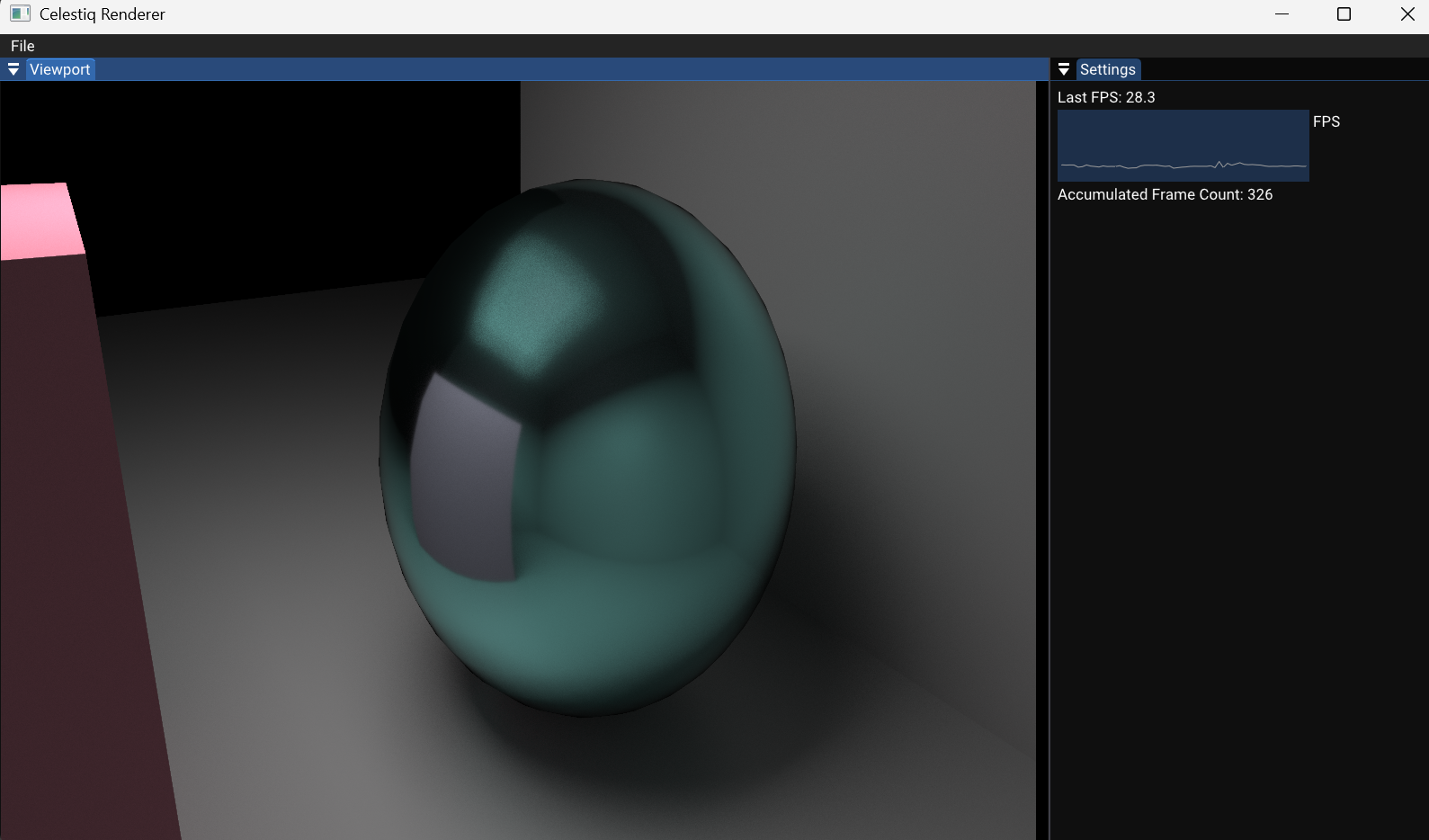Minimize the Celestiq Renderer window
The height and width of the screenshot is (840, 1429).
tap(1282, 14)
